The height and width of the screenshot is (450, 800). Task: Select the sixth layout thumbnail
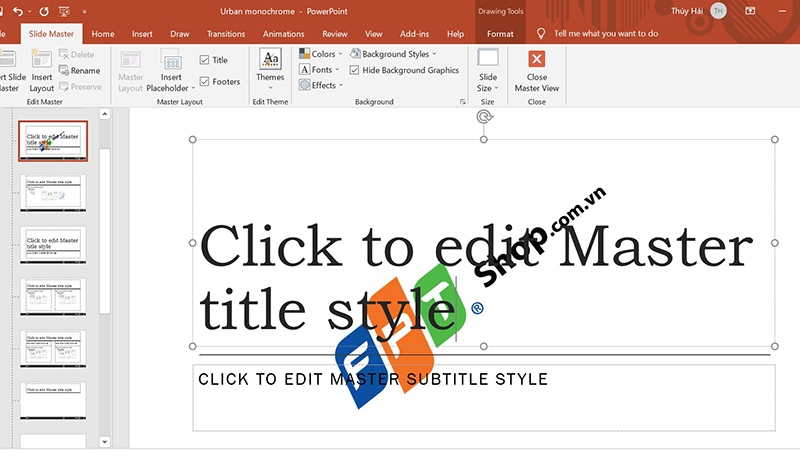pyautogui.click(x=53, y=401)
